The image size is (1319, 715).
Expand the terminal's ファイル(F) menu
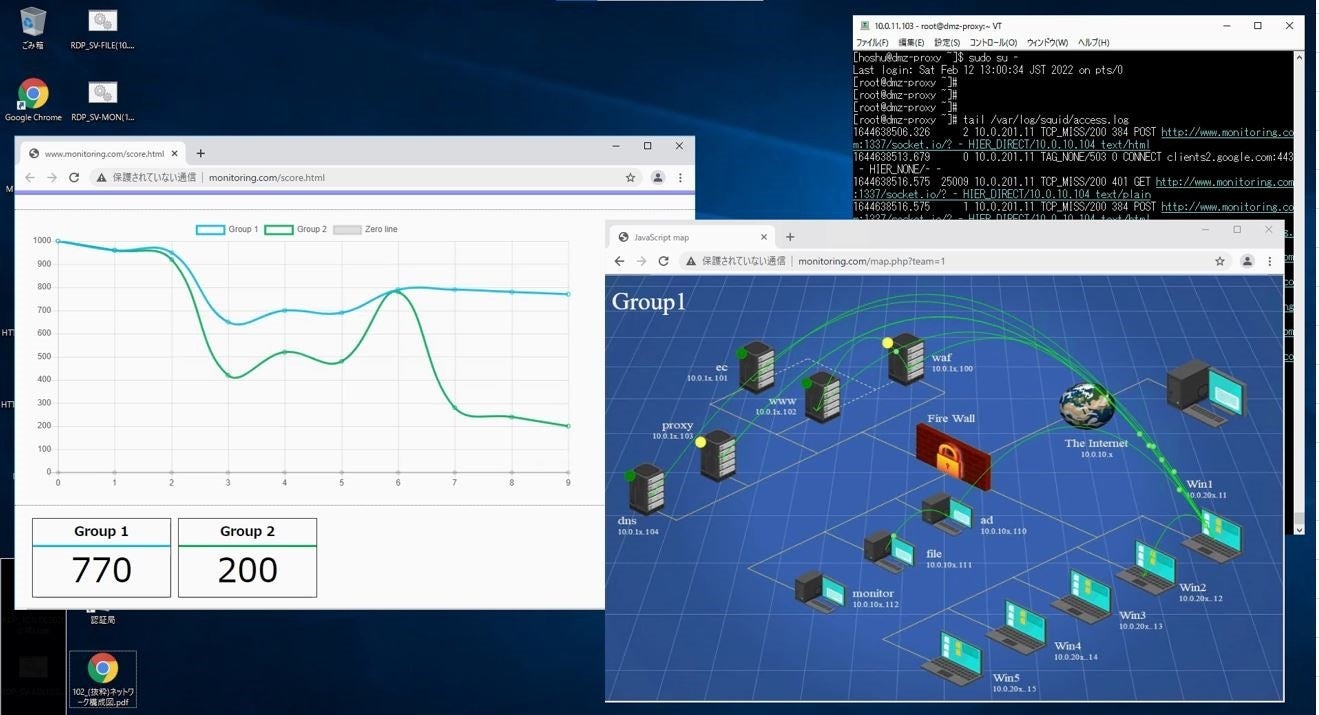(871, 43)
